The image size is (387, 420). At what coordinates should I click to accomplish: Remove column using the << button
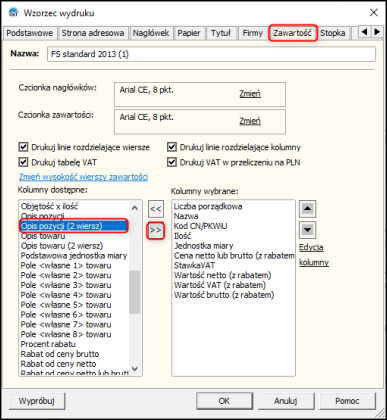point(155,209)
